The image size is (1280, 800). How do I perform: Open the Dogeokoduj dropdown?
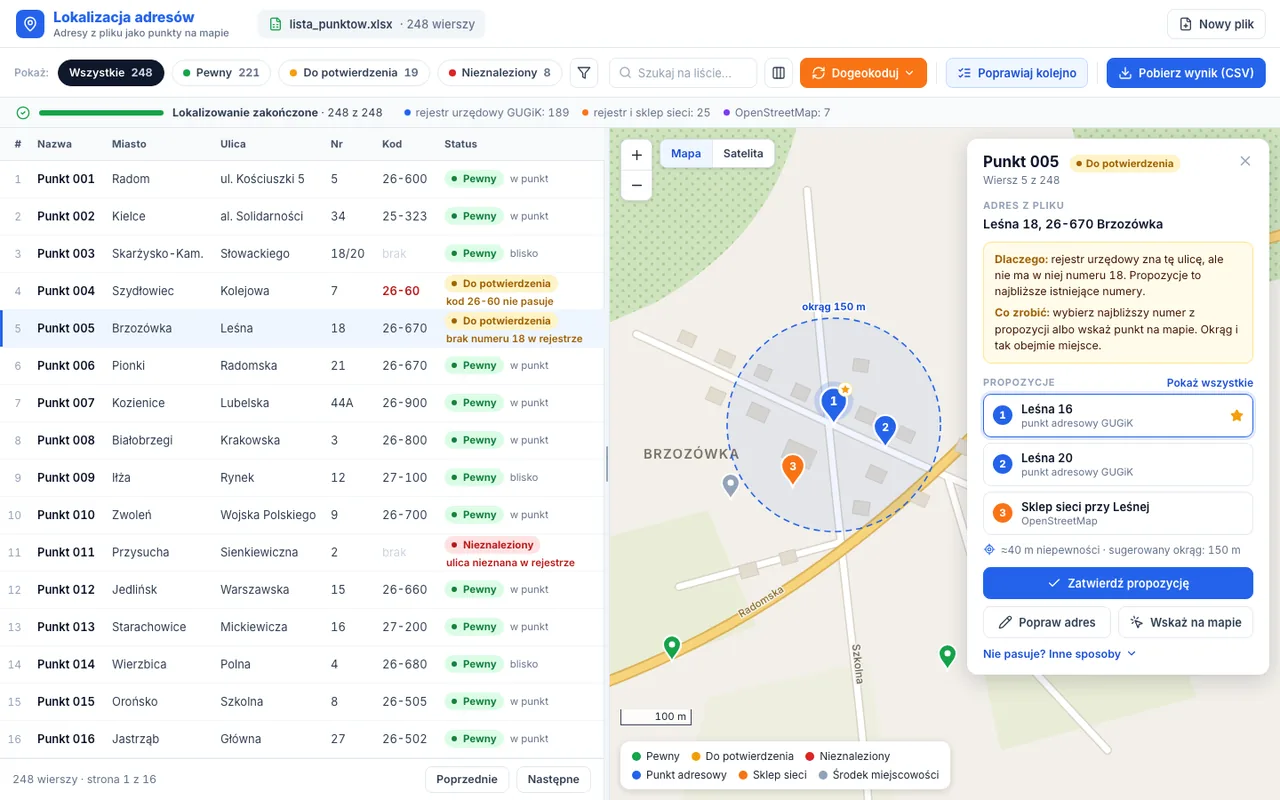pyautogui.click(x=863, y=73)
